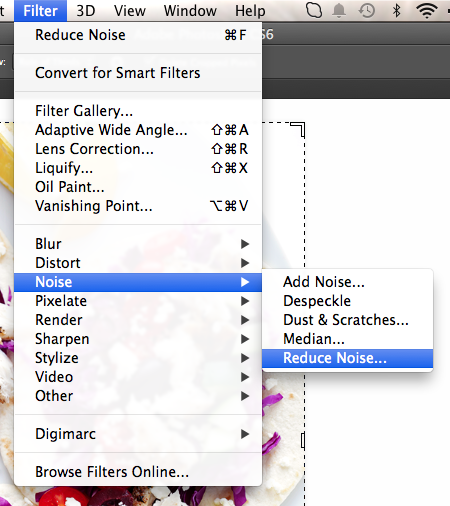Click the Evernote icon in menu bar
Screen dimensions: 450x506
pos(314,10)
